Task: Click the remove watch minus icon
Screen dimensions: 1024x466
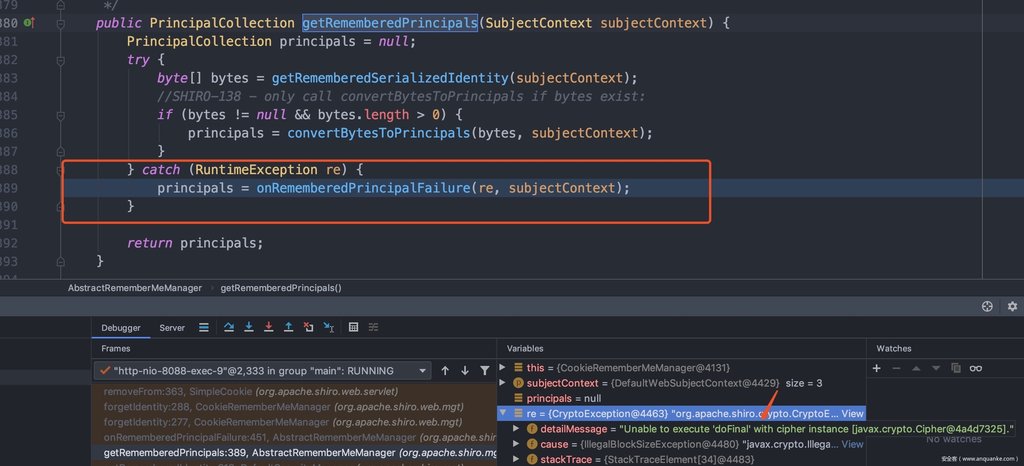Action: (896, 368)
